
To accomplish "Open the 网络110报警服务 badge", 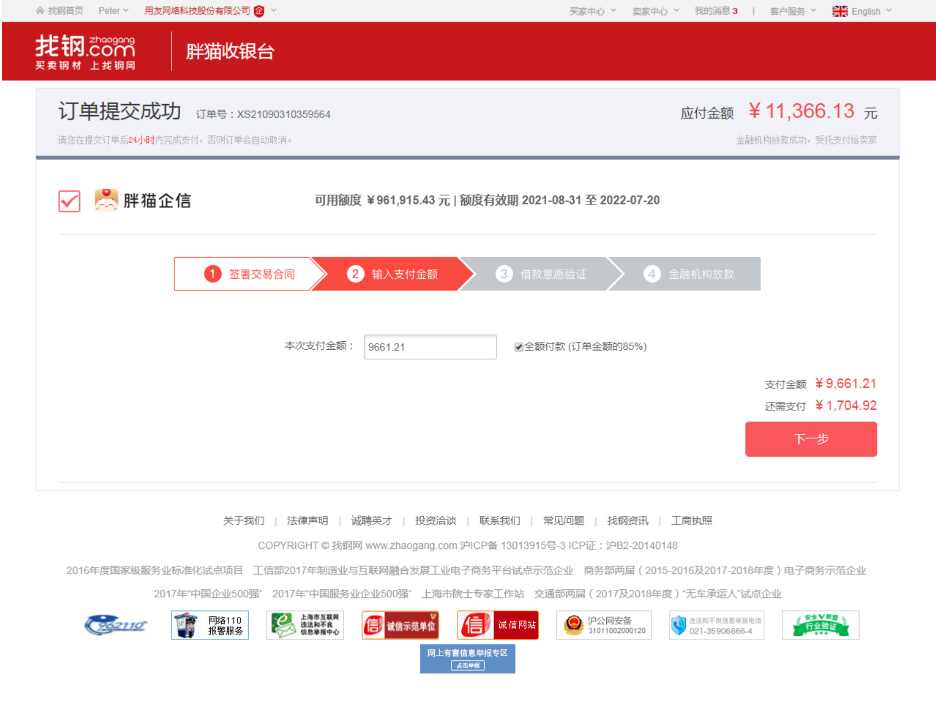I will [210, 625].
